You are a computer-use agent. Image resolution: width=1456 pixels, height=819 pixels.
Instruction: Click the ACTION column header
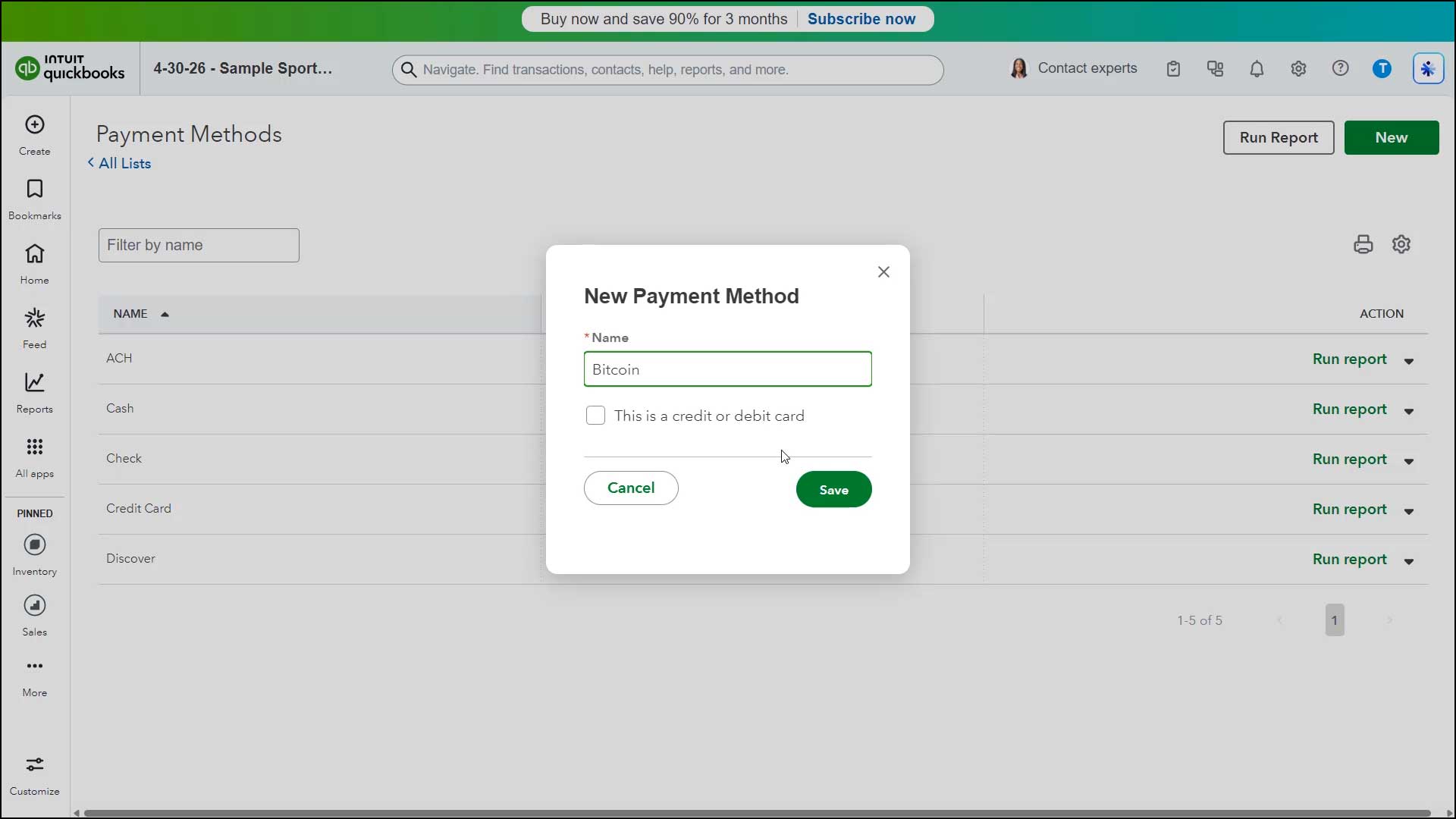pos(1381,314)
